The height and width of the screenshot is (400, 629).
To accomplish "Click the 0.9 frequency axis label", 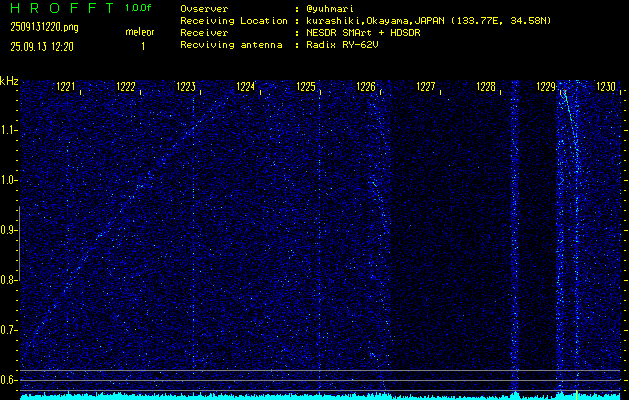I will pyautogui.click(x=9, y=230).
